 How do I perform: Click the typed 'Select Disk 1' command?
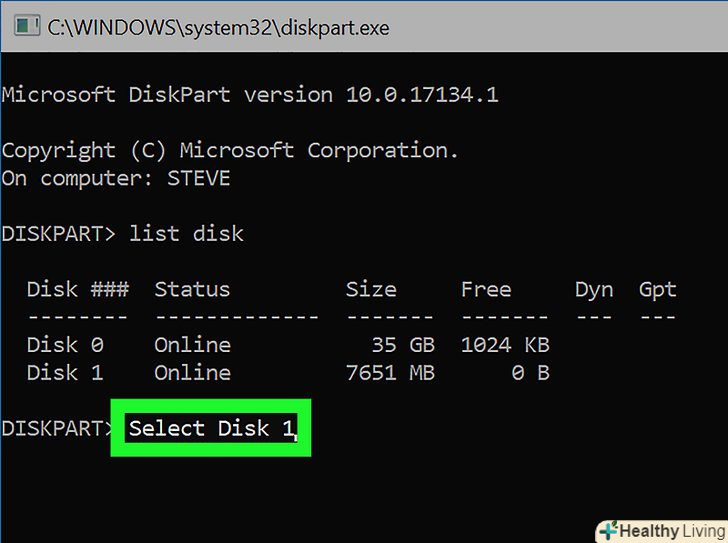pyautogui.click(x=212, y=428)
